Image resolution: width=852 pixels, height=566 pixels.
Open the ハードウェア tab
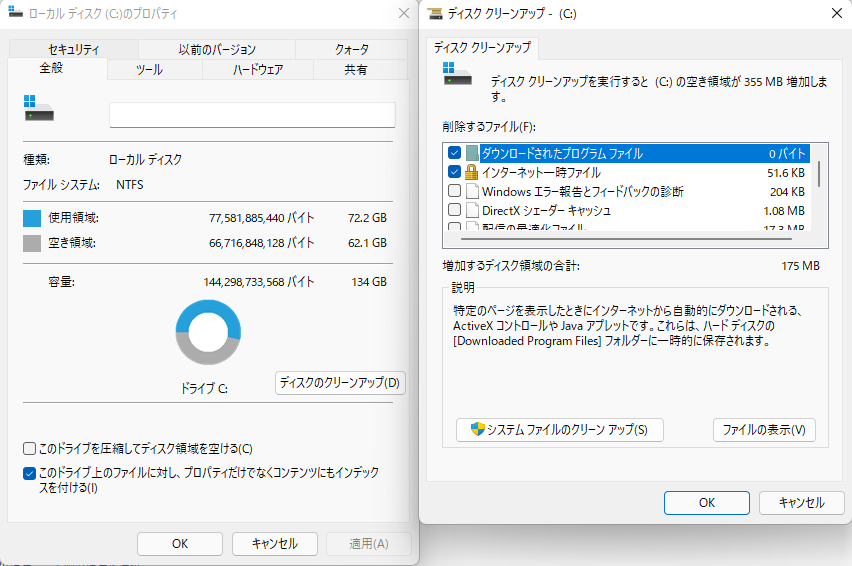point(258,70)
